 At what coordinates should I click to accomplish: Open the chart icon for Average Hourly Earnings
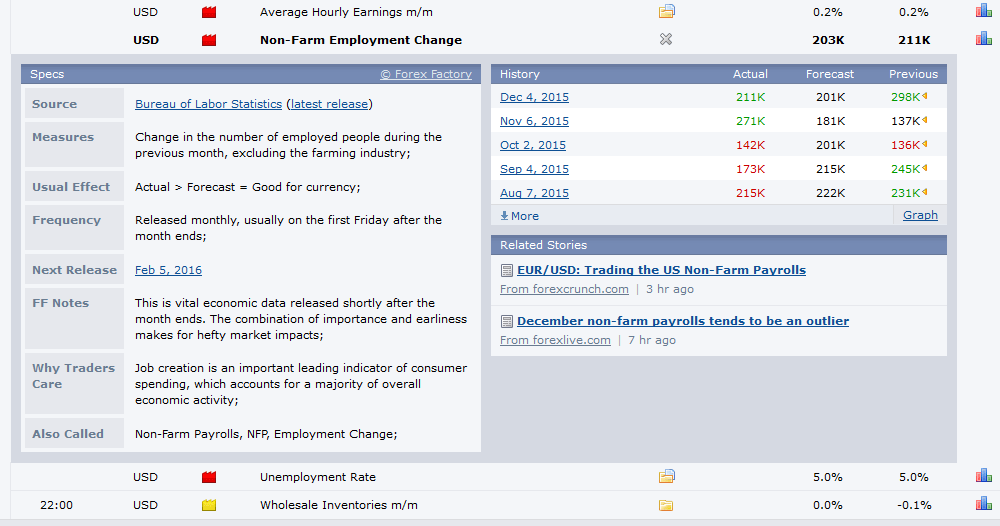point(984,12)
